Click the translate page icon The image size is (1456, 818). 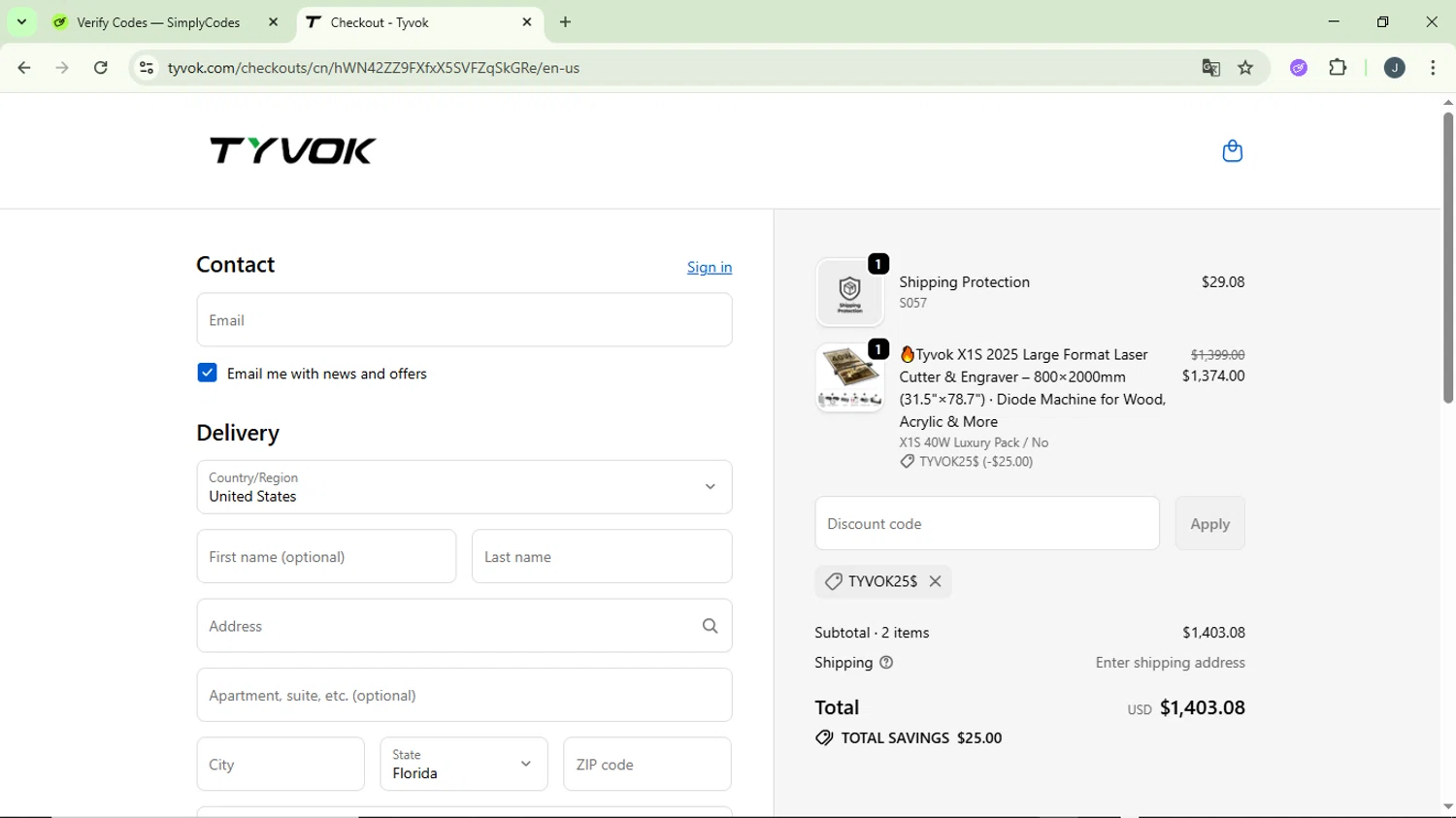[1210, 68]
